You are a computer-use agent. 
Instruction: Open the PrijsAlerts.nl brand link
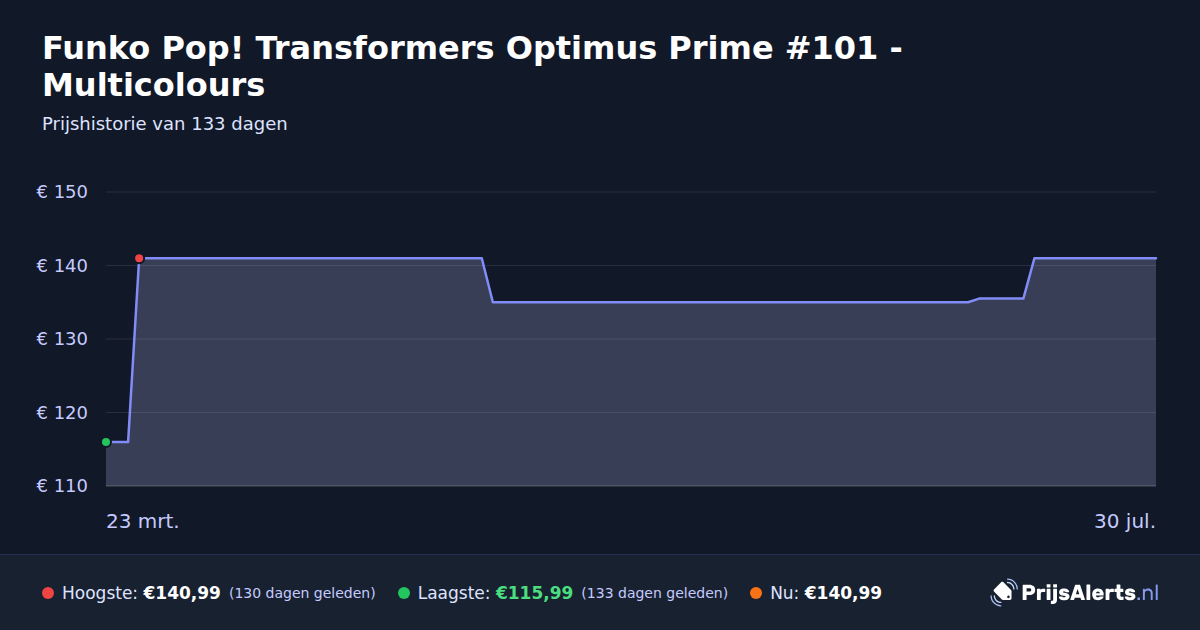1075,593
